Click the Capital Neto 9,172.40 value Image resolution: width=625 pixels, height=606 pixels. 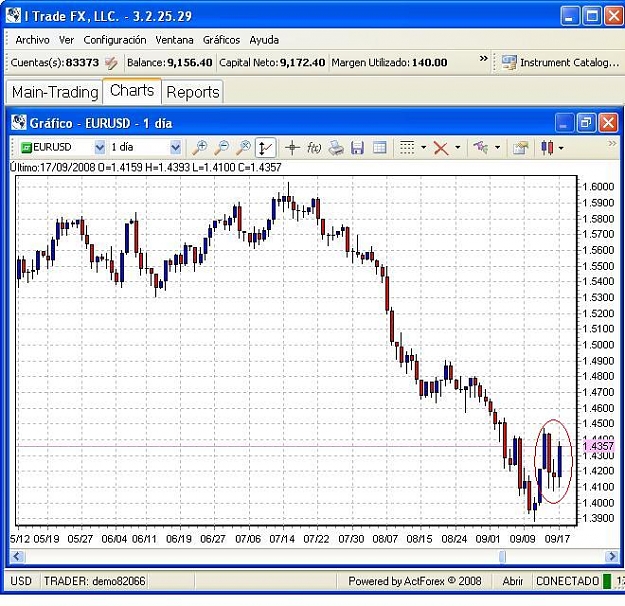pos(303,63)
